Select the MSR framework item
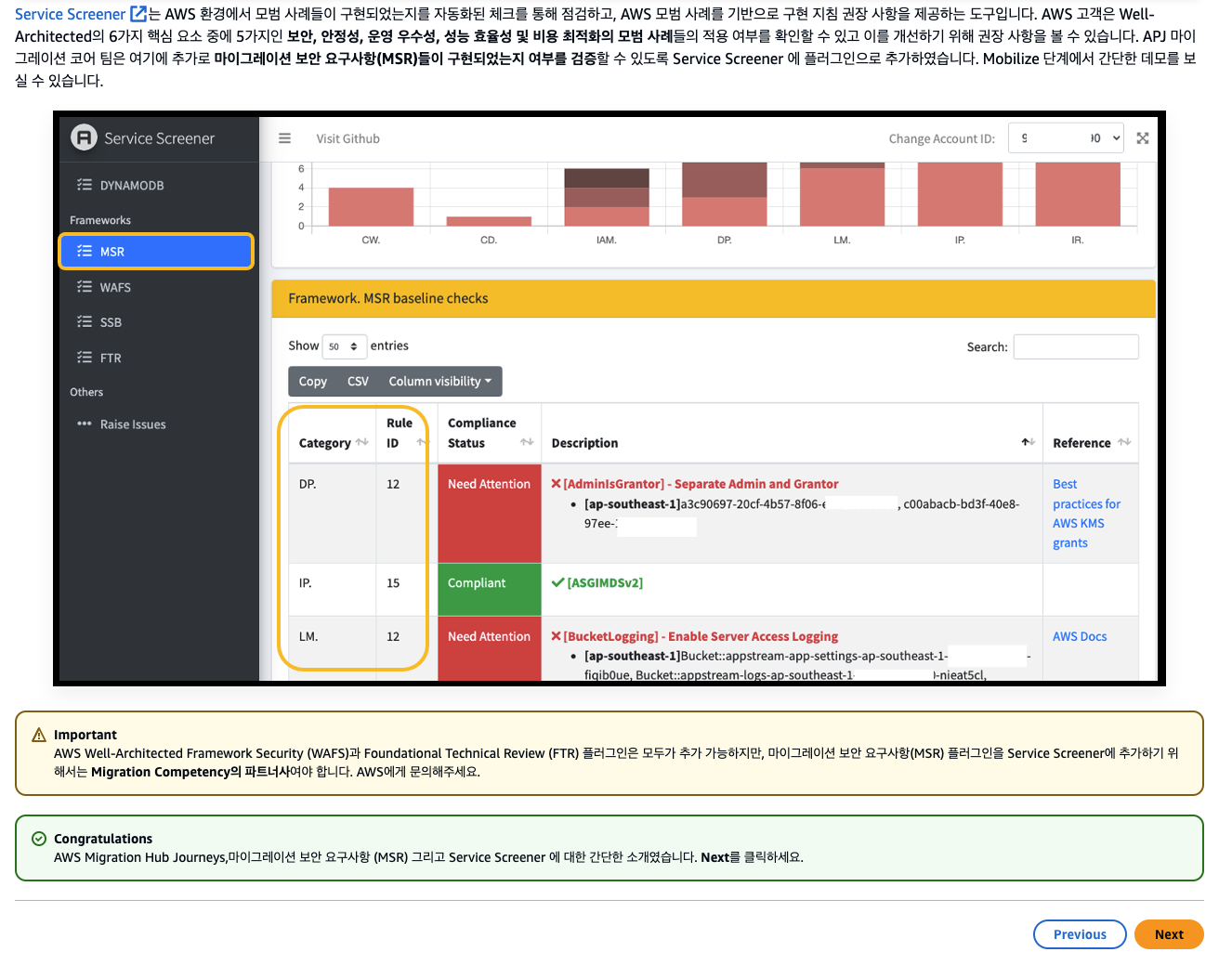Viewport: 1232px width, 965px height. point(156,252)
